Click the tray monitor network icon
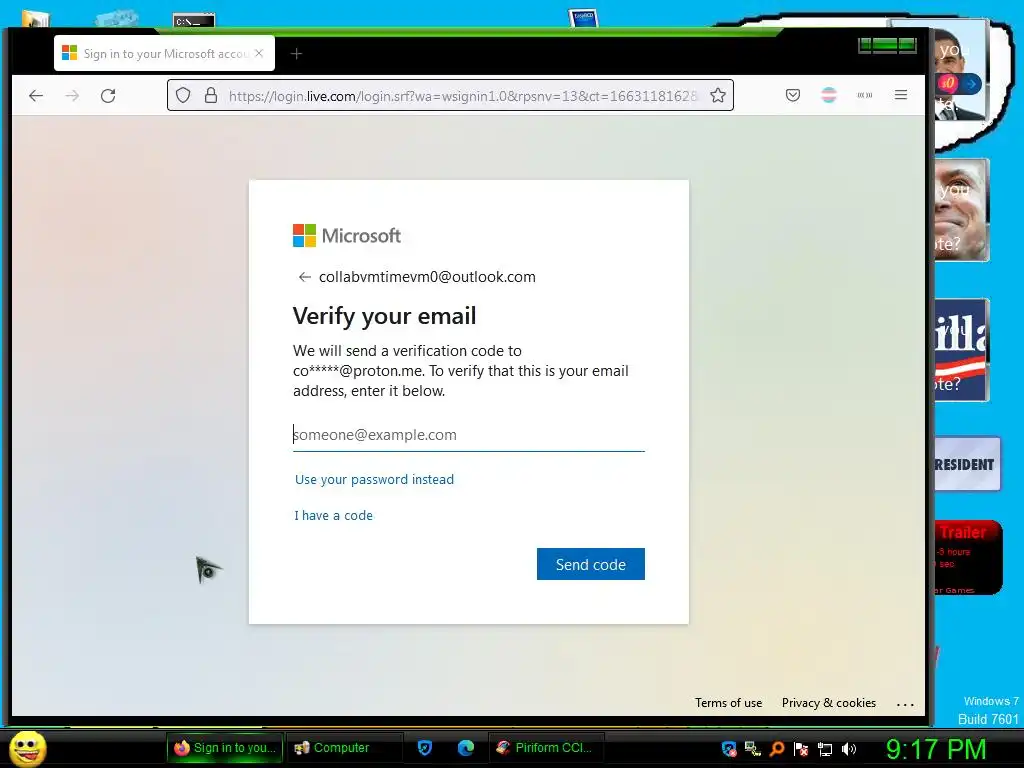 pyautogui.click(x=825, y=748)
